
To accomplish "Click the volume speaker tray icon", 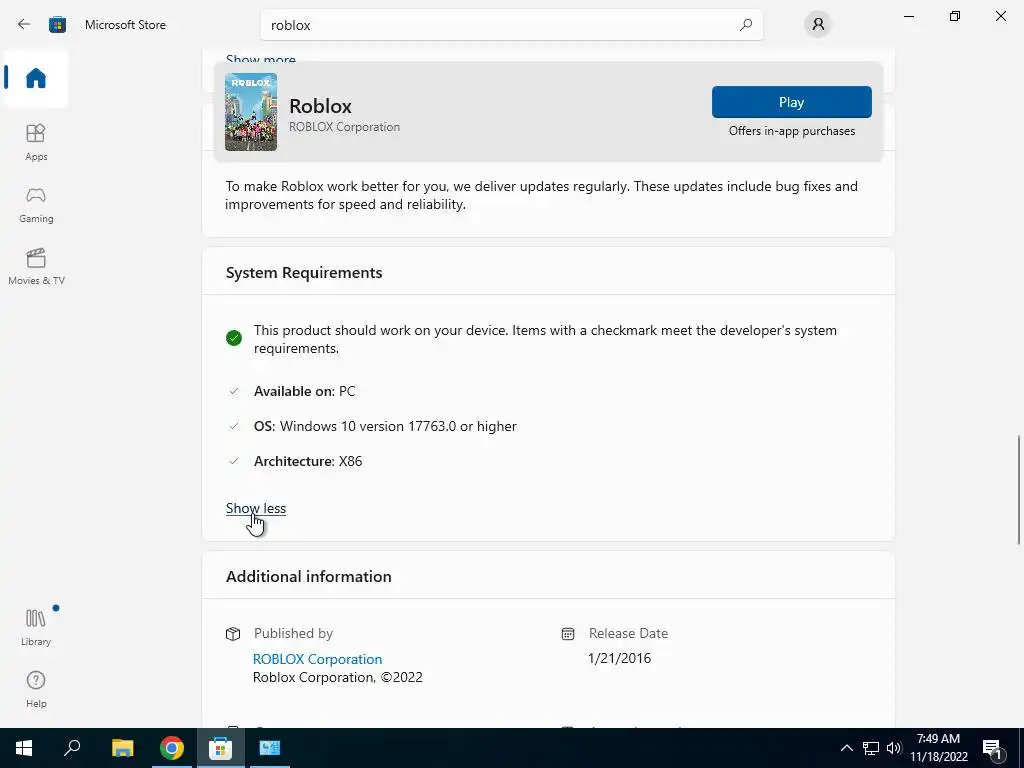I will [x=894, y=748].
